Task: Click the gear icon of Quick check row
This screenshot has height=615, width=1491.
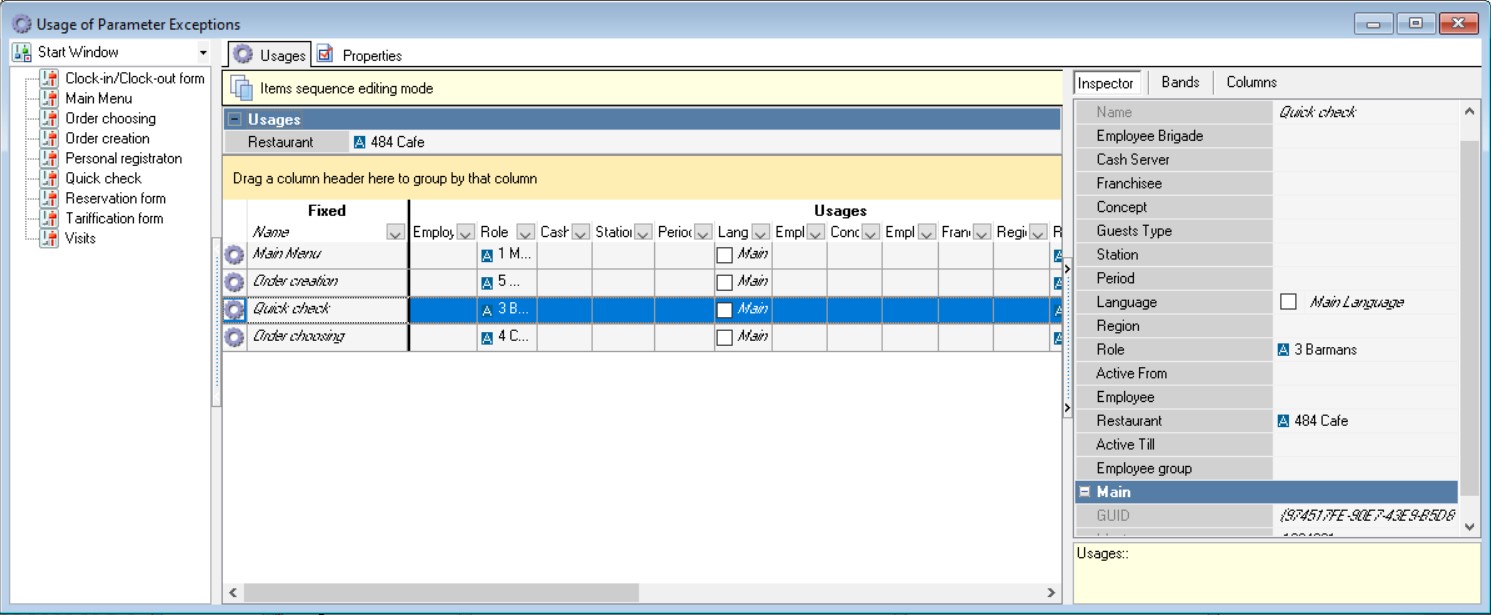Action: tap(235, 310)
